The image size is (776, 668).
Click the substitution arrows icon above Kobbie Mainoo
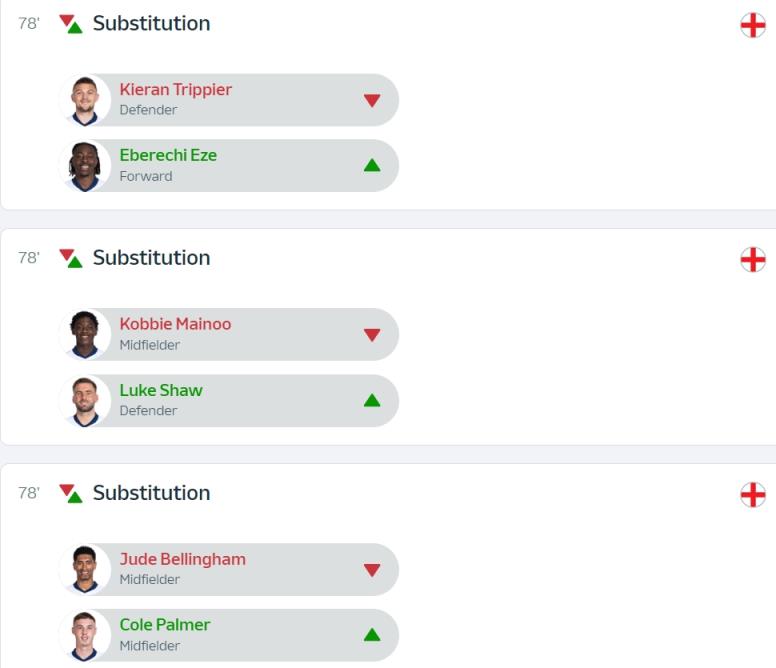[70, 258]
